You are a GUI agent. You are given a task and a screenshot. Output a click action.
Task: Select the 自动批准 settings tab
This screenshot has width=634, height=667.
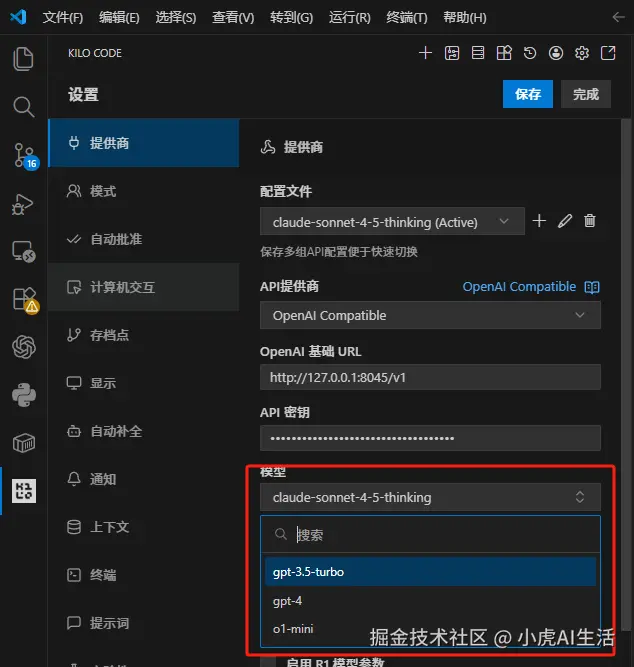[144, 239]
